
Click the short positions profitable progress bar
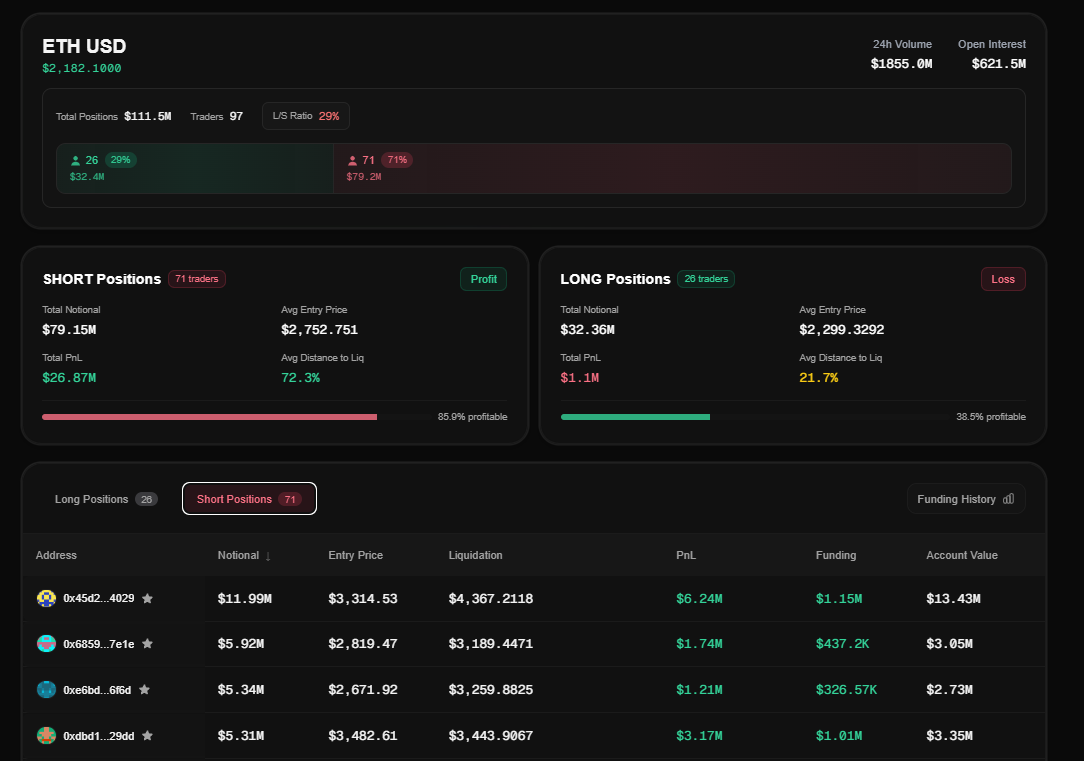210,417
